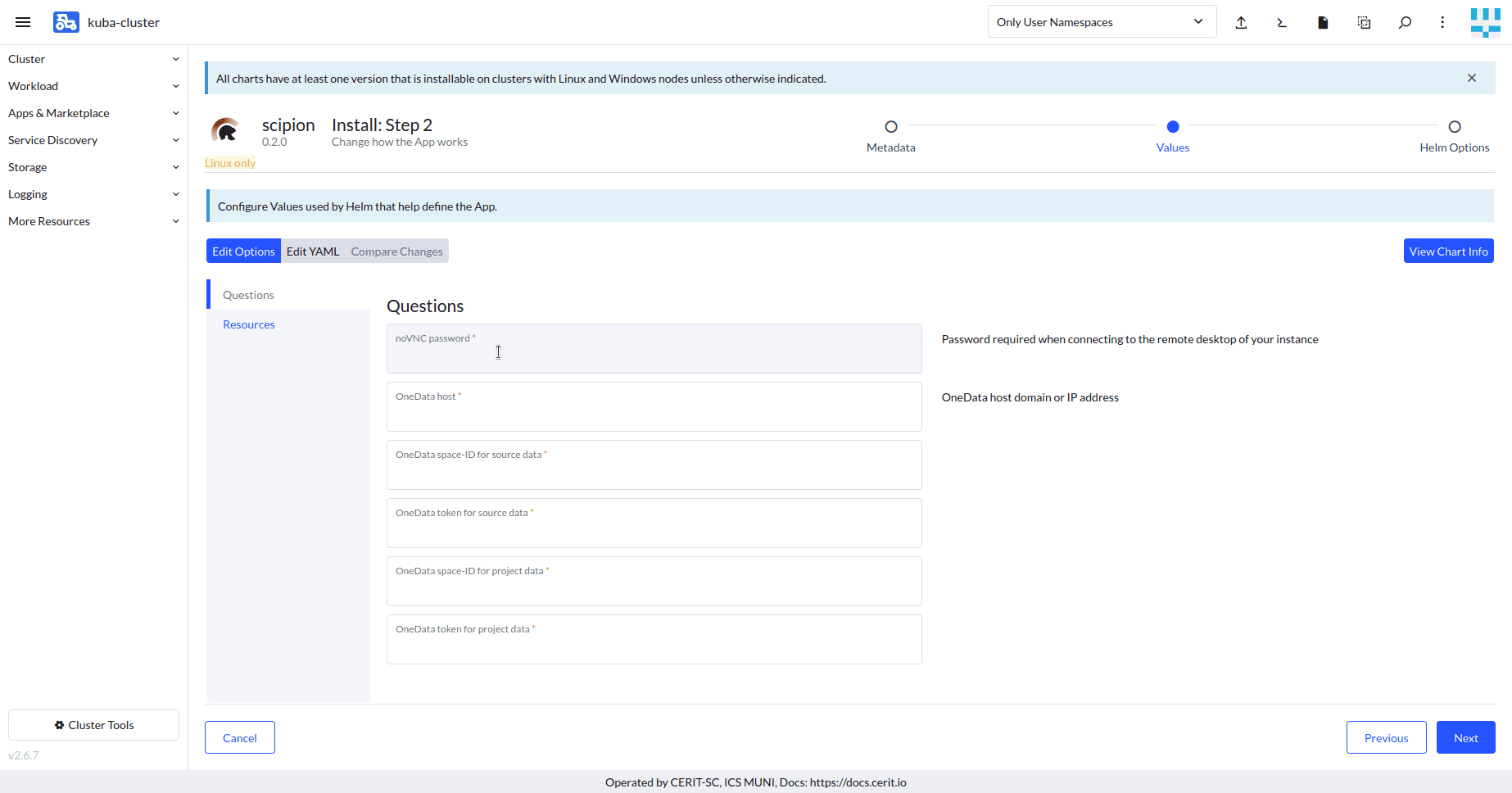The height and width of the screenshot is (793, 1512).
Task: Open Cluster Tools
Action: tap(93, 725)
